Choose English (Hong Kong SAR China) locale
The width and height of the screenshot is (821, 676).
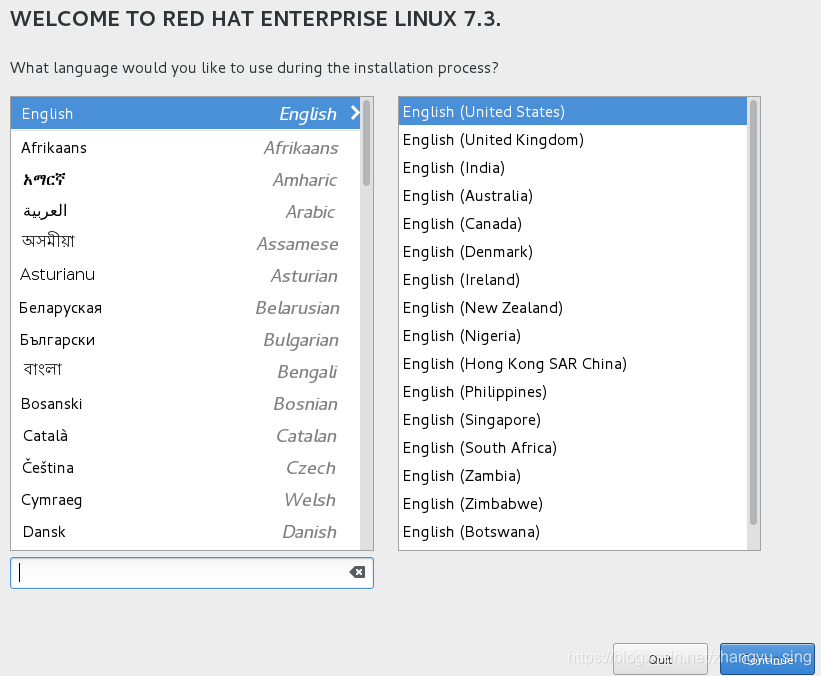pyautogui.click(x=573, y=364)
